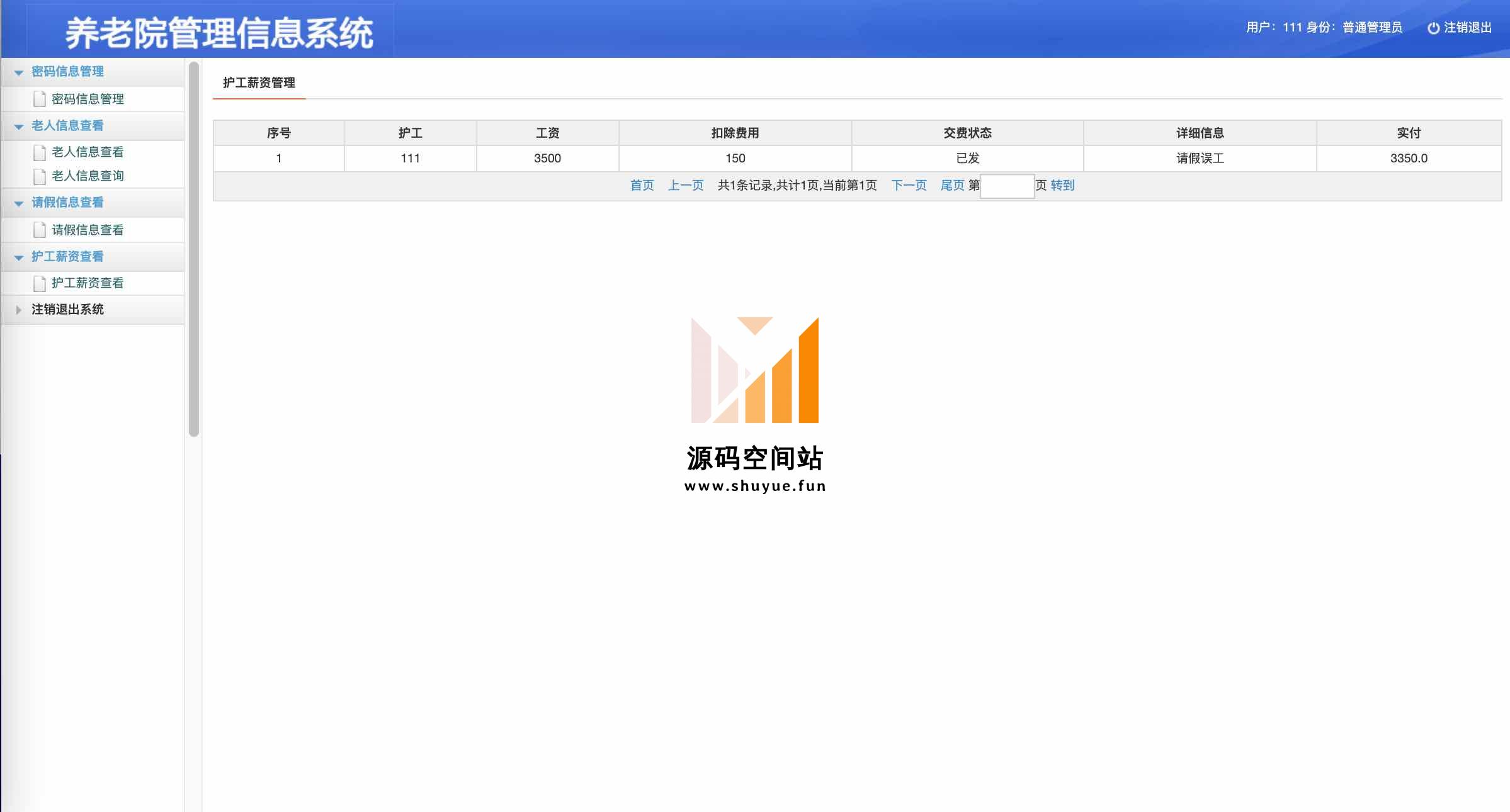This screenshot has width=1510, height=812.
Task: Click the page icon beside 老人信息查询
Action: click(x=40, y=176)
